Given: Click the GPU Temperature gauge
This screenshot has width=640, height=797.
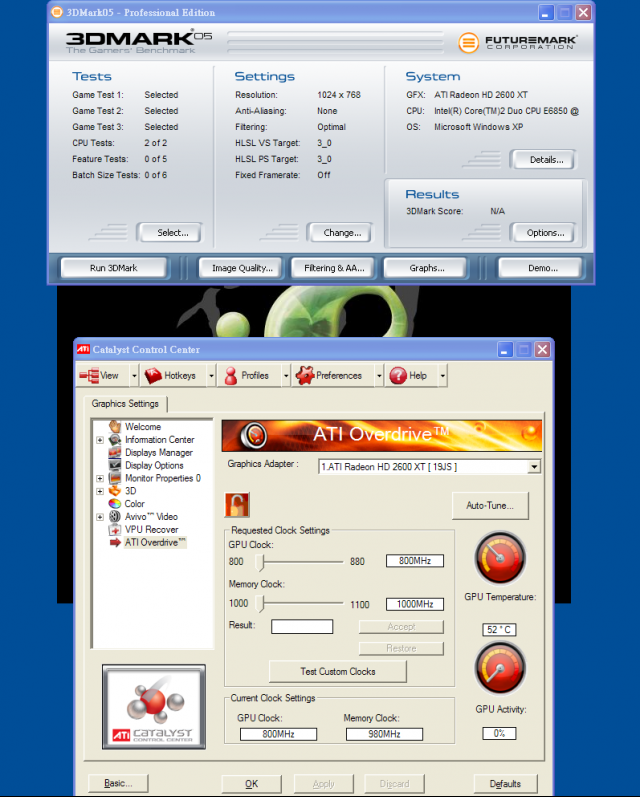Looking at the screenshot, I should 500,558.
